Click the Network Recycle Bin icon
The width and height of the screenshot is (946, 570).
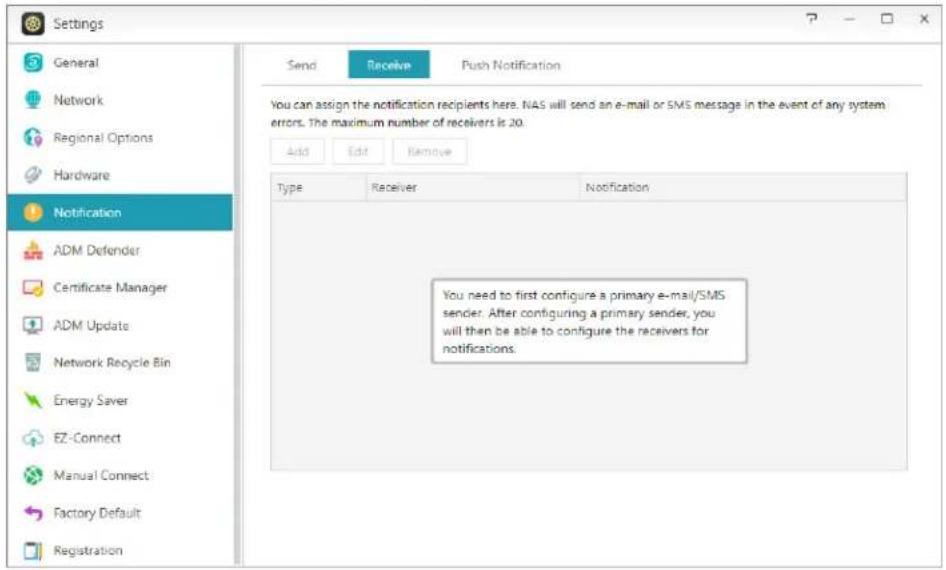click(x=33, y=363)
